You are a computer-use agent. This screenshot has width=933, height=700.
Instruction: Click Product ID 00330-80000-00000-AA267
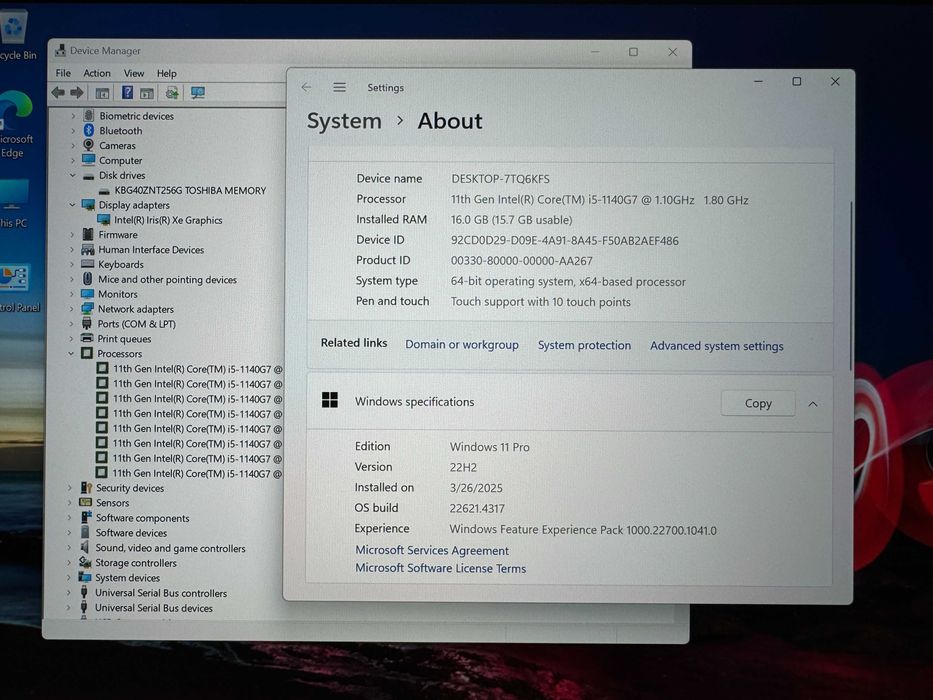(x=522, y=261)
